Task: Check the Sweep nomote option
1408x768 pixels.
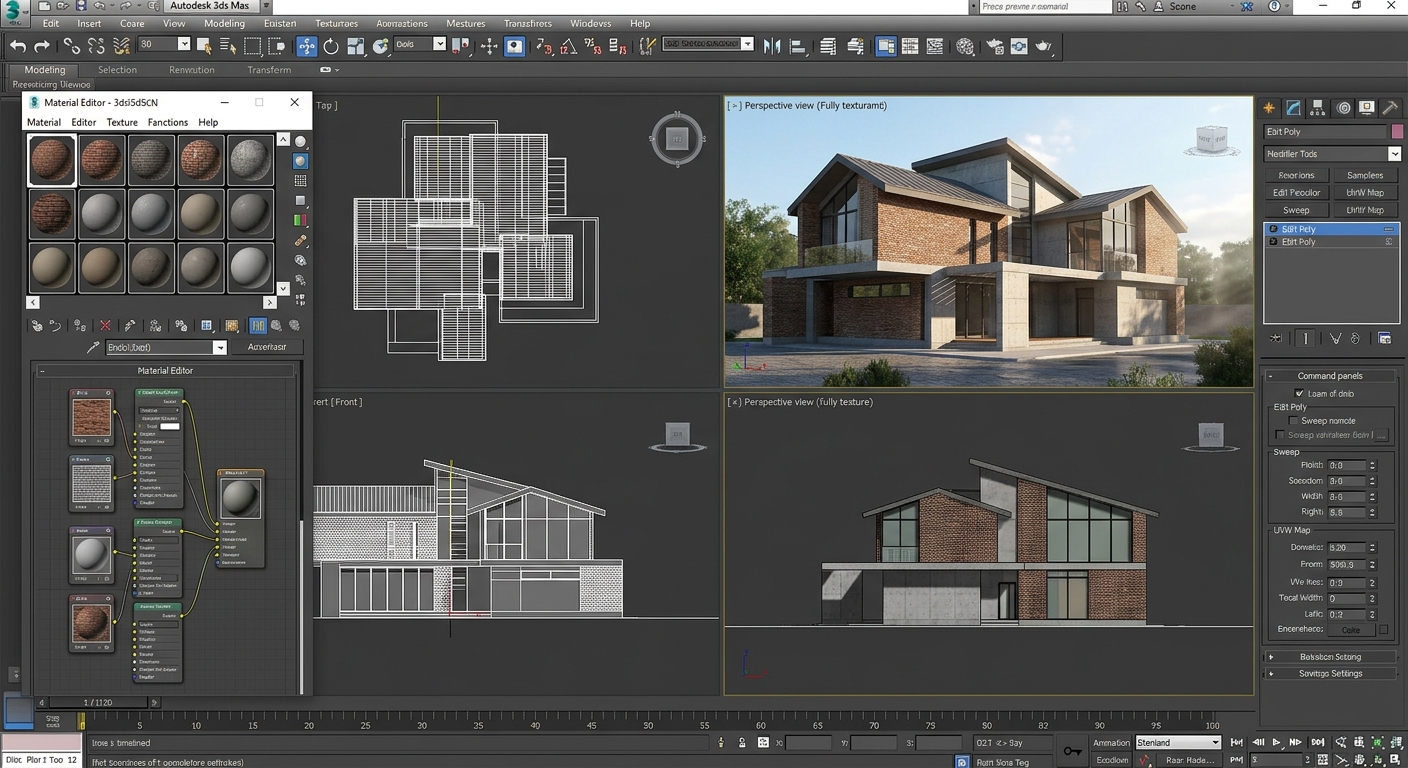Action: [1292, 420]
